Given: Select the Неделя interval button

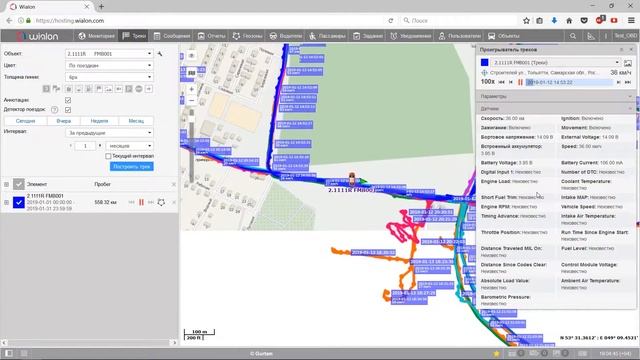Looking at the screenshot, I should (99, 121).
